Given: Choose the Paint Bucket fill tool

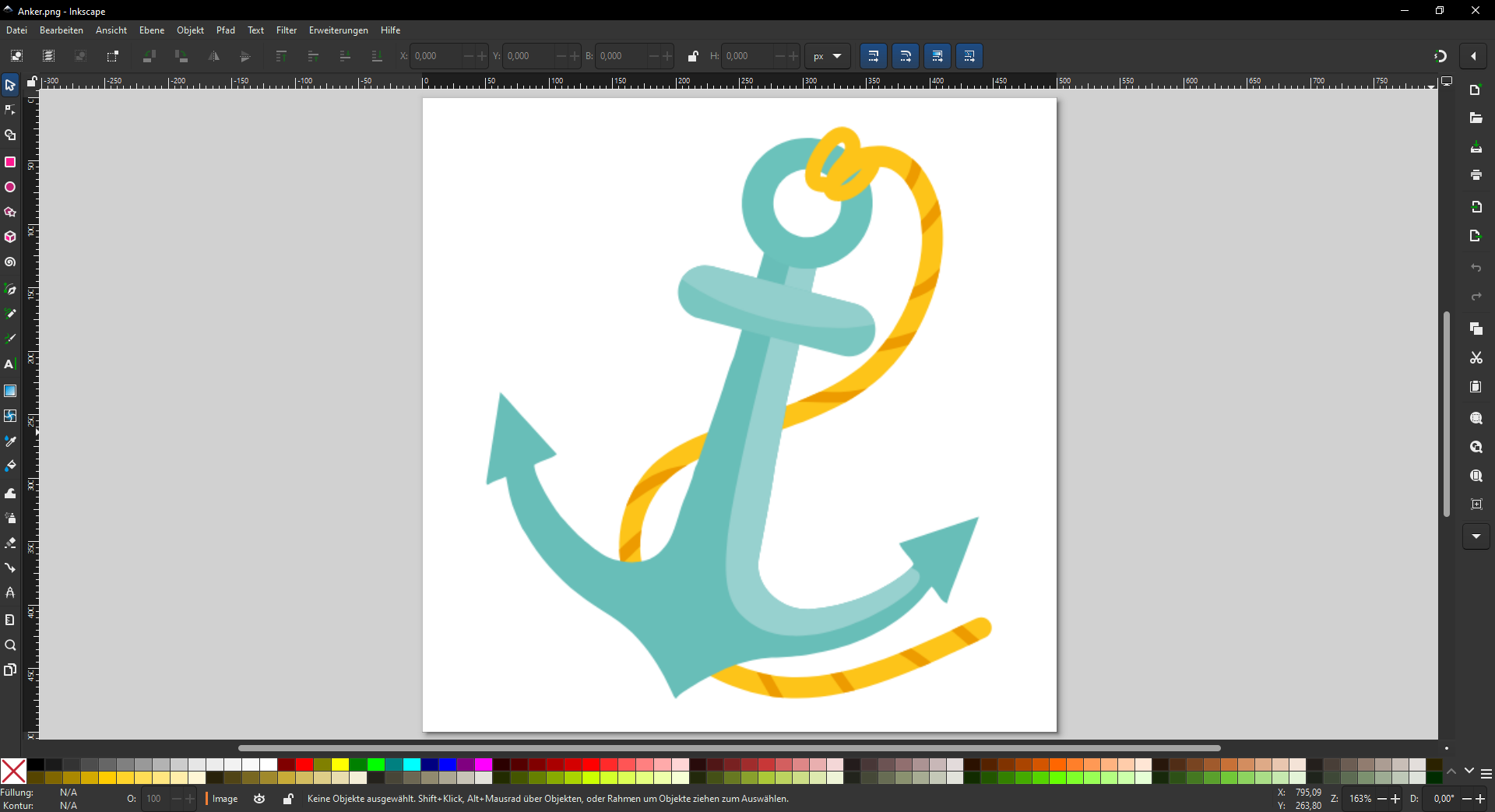Looking at the screenshot, I should [x=10, y=466].
